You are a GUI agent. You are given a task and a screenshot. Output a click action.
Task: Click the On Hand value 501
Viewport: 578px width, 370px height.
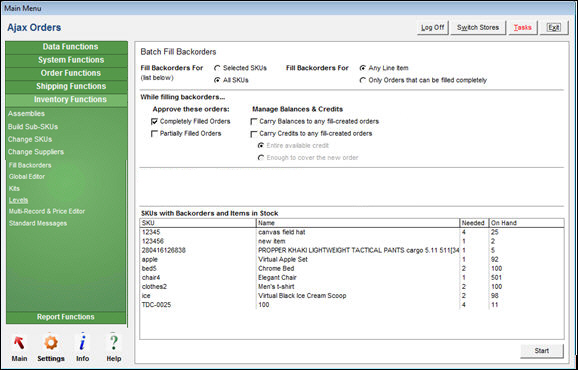497,278
